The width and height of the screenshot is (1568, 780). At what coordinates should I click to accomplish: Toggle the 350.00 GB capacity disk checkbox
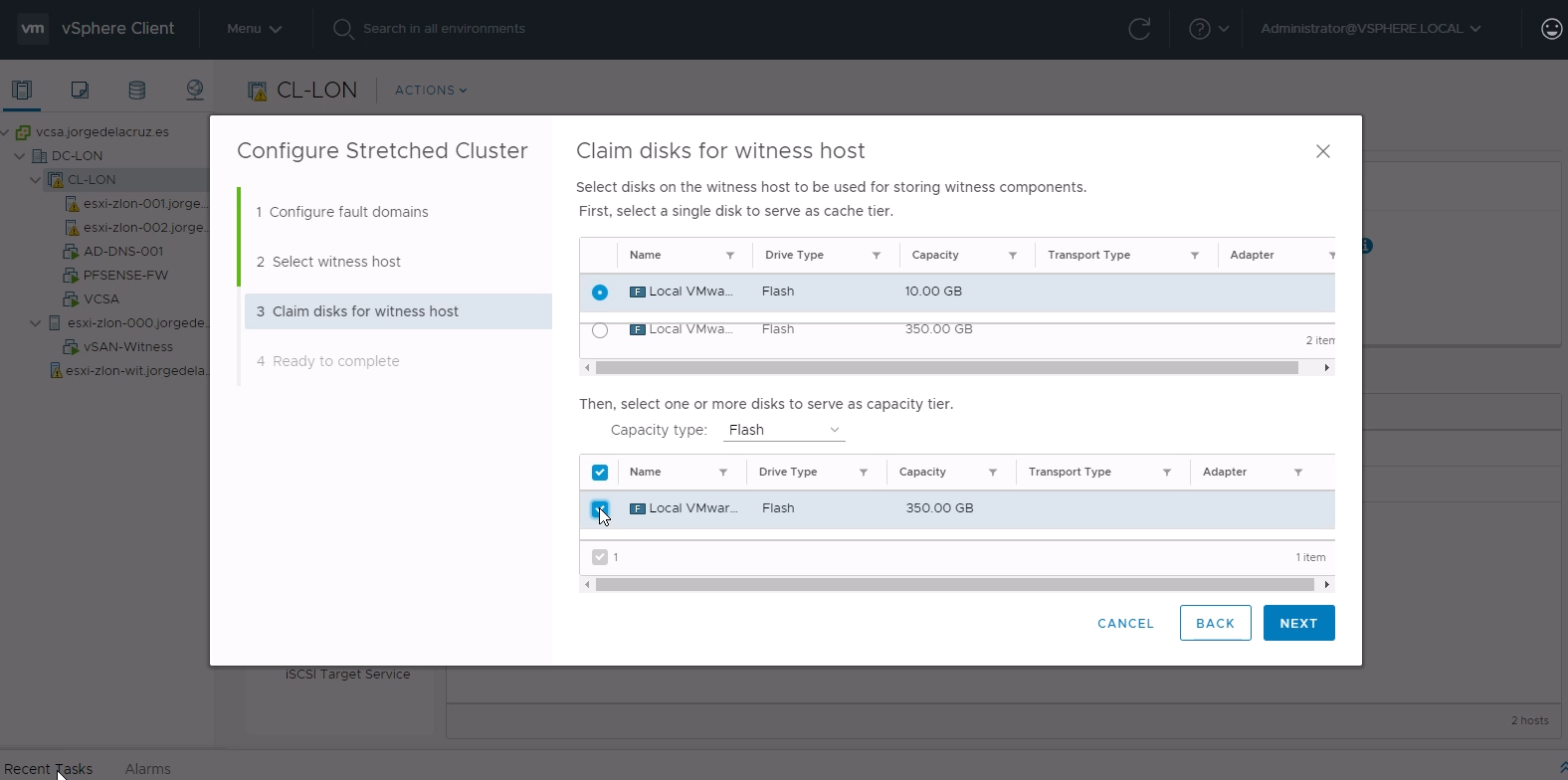pyautogui.click(x=600, y=509)
